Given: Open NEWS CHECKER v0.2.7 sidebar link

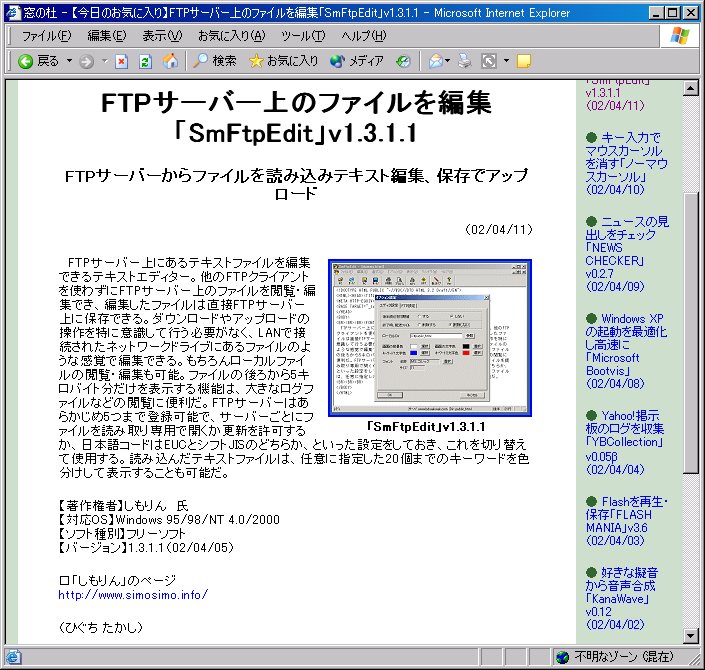Looking at the screenshot, I should coord(627,254).
